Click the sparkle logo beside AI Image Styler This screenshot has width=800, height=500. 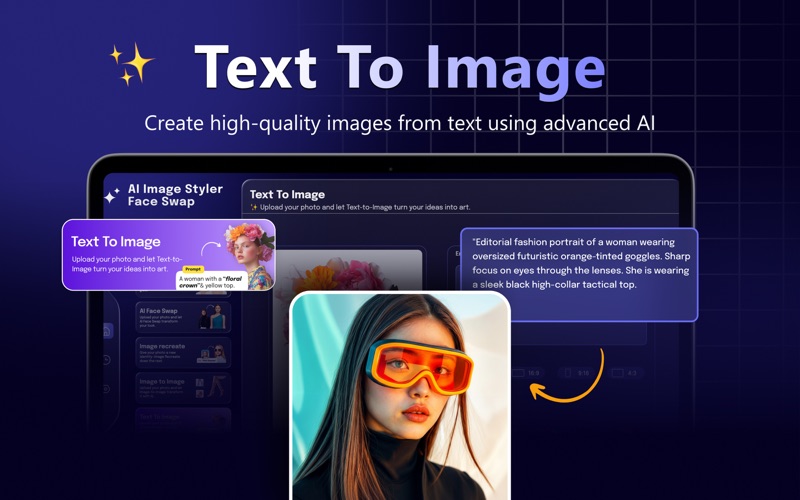pos(112,195)
